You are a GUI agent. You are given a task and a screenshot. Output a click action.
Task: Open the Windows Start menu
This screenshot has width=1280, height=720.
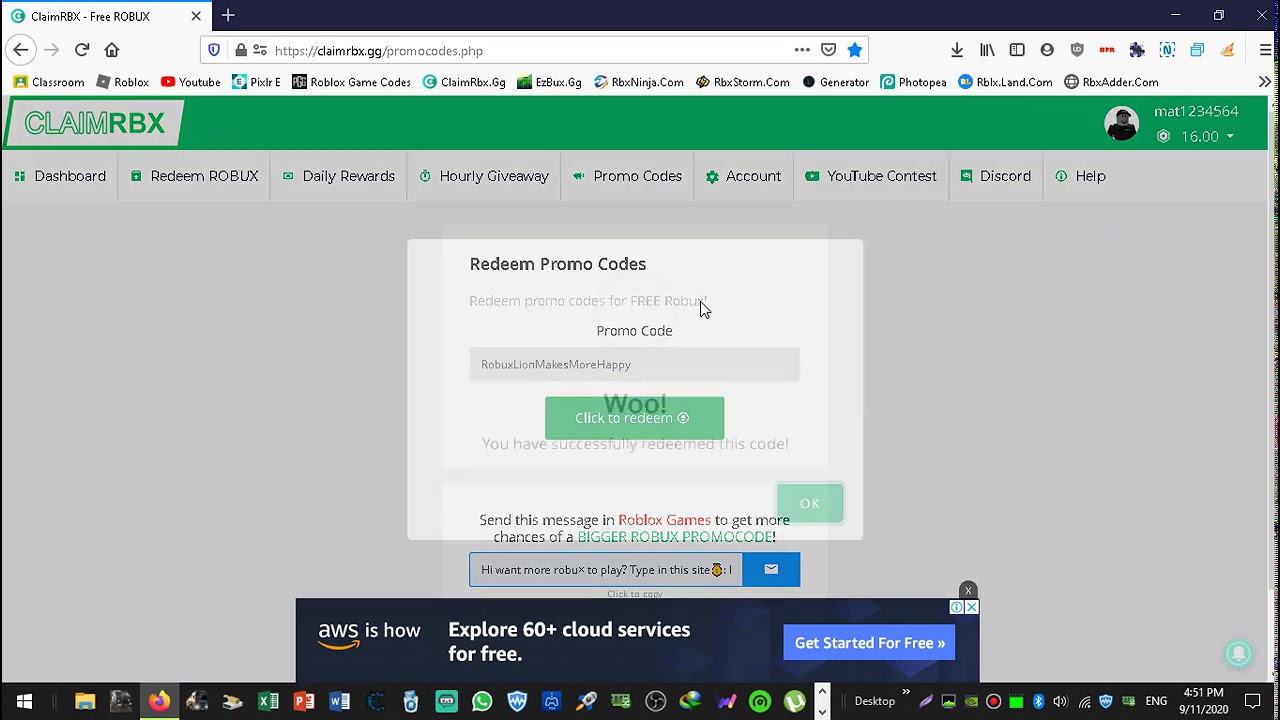pyautogui.click(x=24, y=702)
